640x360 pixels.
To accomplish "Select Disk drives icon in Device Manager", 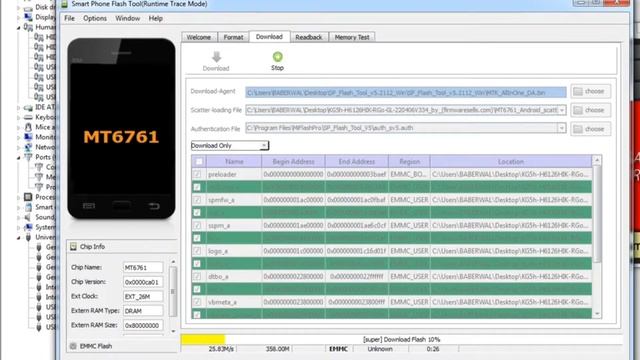I will [x=29, y=7].
